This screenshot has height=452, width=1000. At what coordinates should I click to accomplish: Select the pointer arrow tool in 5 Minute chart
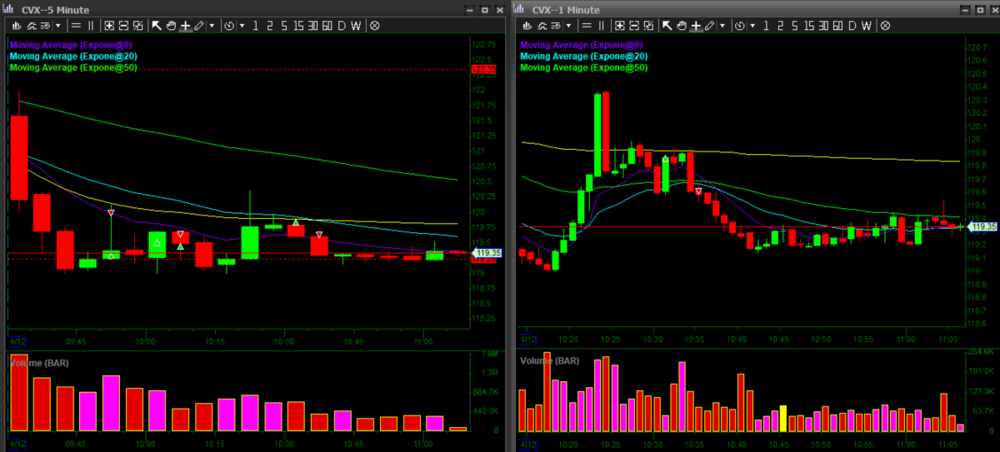pos(156,25)
